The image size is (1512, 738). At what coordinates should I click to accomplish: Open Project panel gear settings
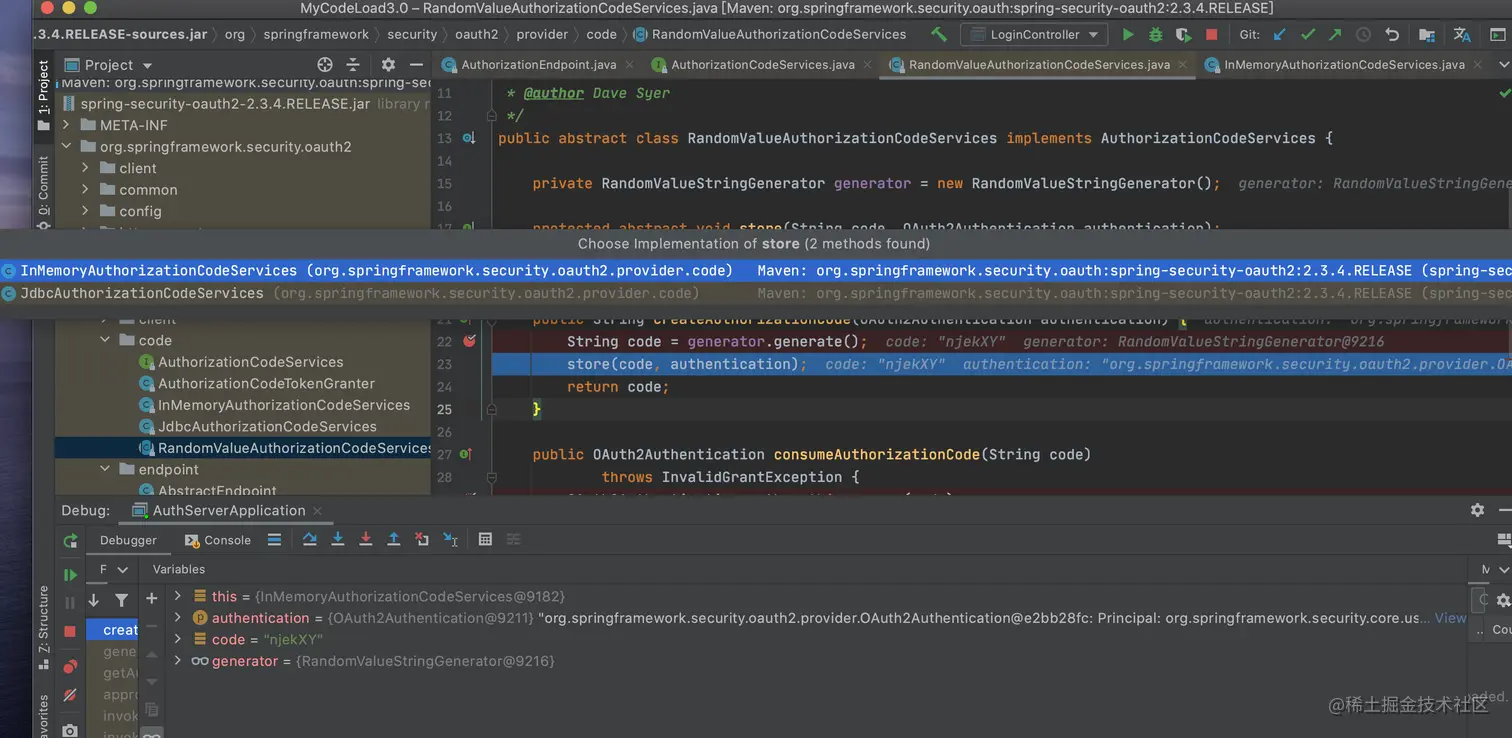coord(388,64)
